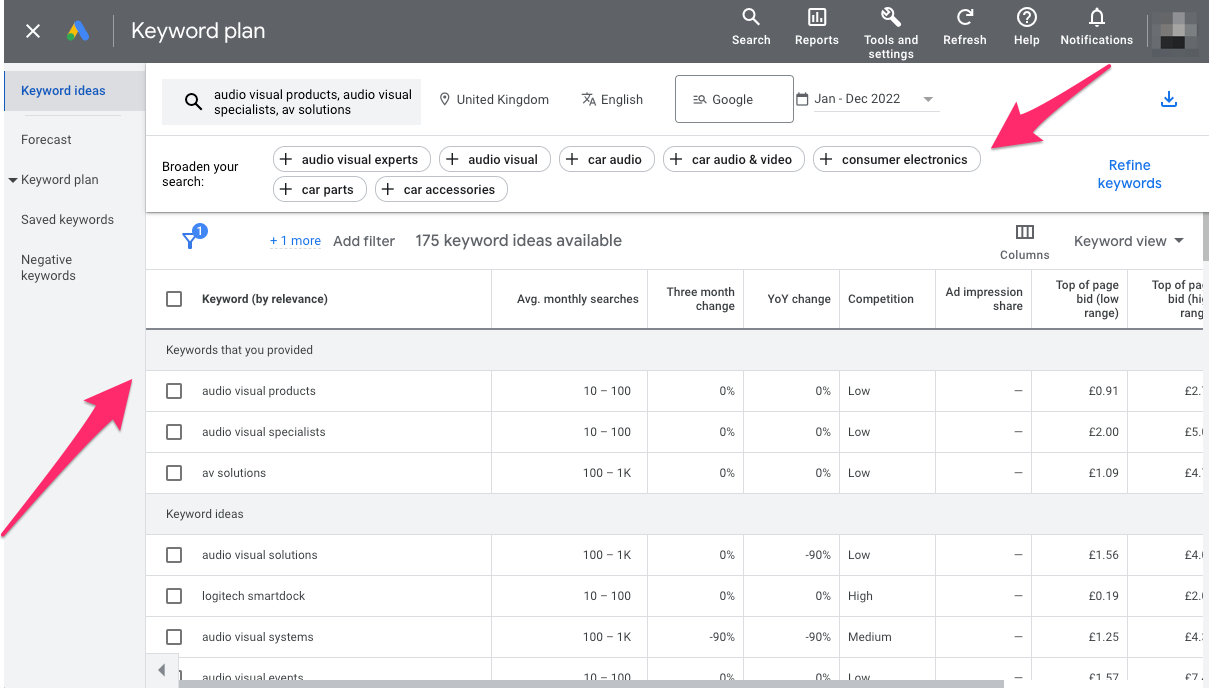Open the Columns selector icon
This screenshot has width=1209, height=688.
[x=1025, y=232]
